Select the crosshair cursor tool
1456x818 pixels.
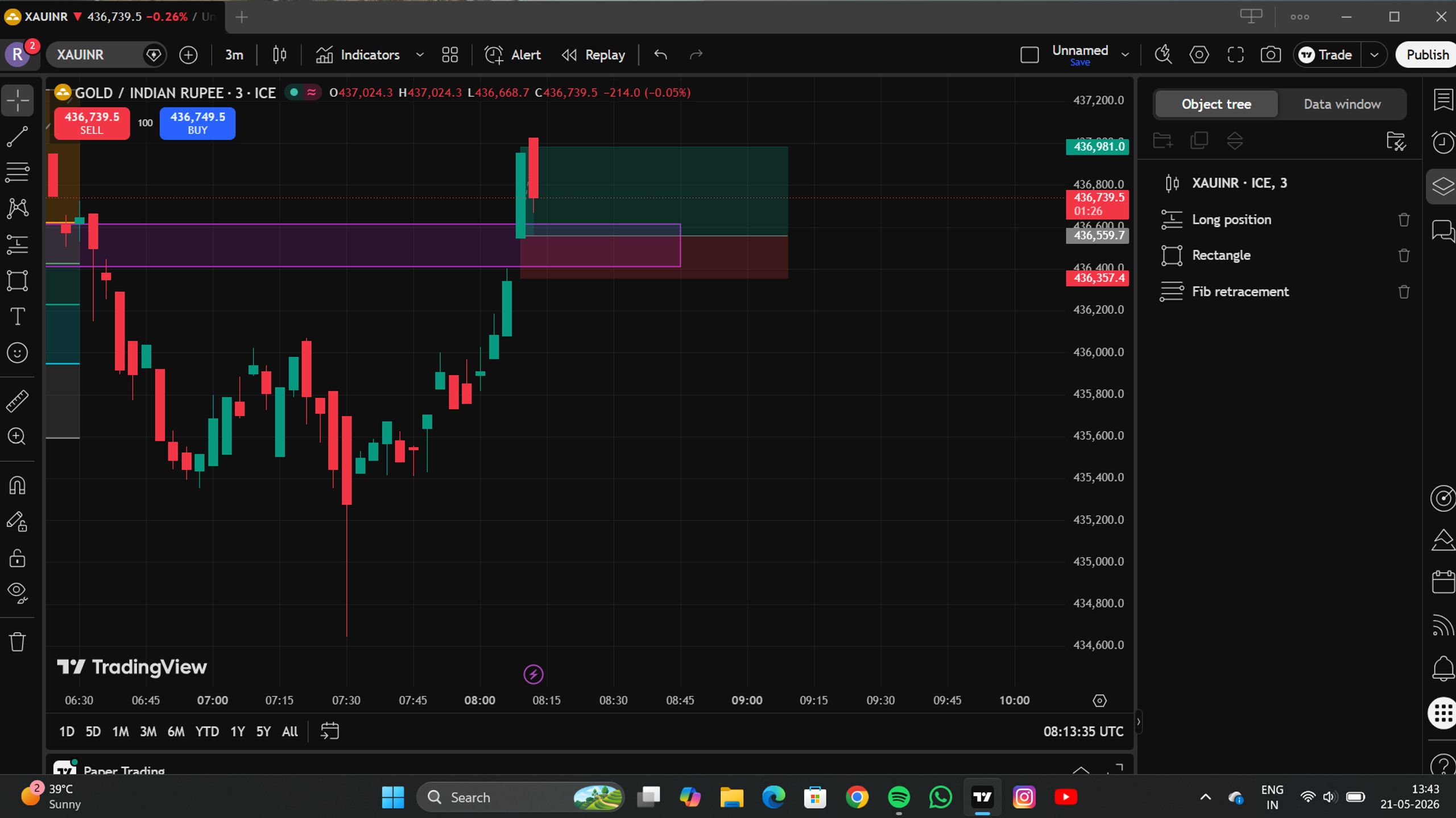pyautogui.click(x=18, y=101)
